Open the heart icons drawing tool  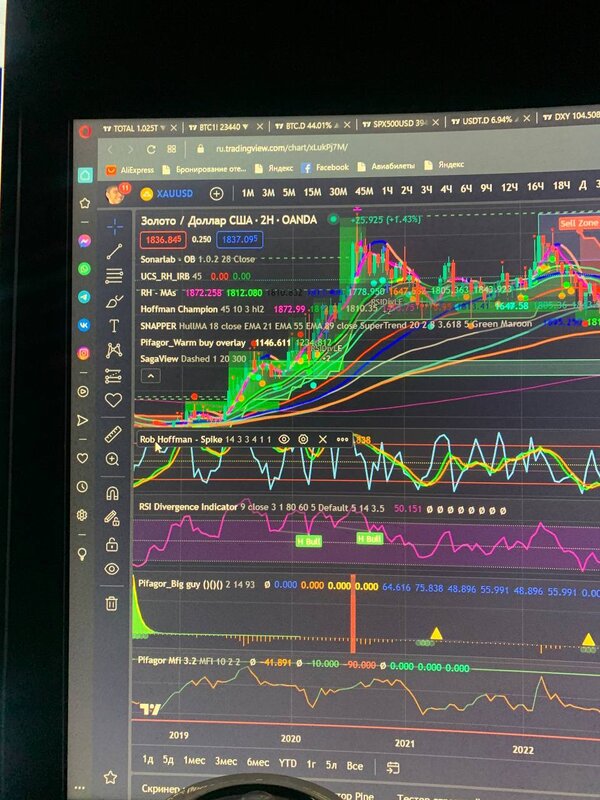113,400
